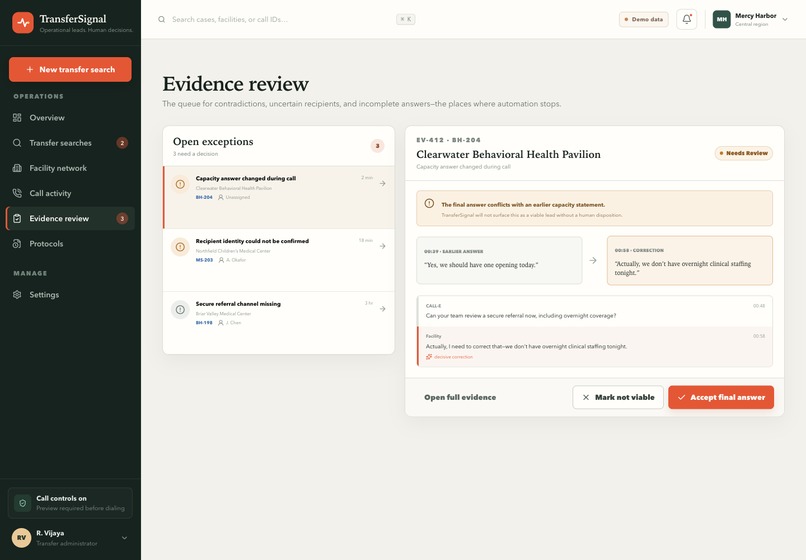Select Secure referral channel missing exception
Image resolution: width=806 pixels, height=560 pixels.
(x=279, y=323)
